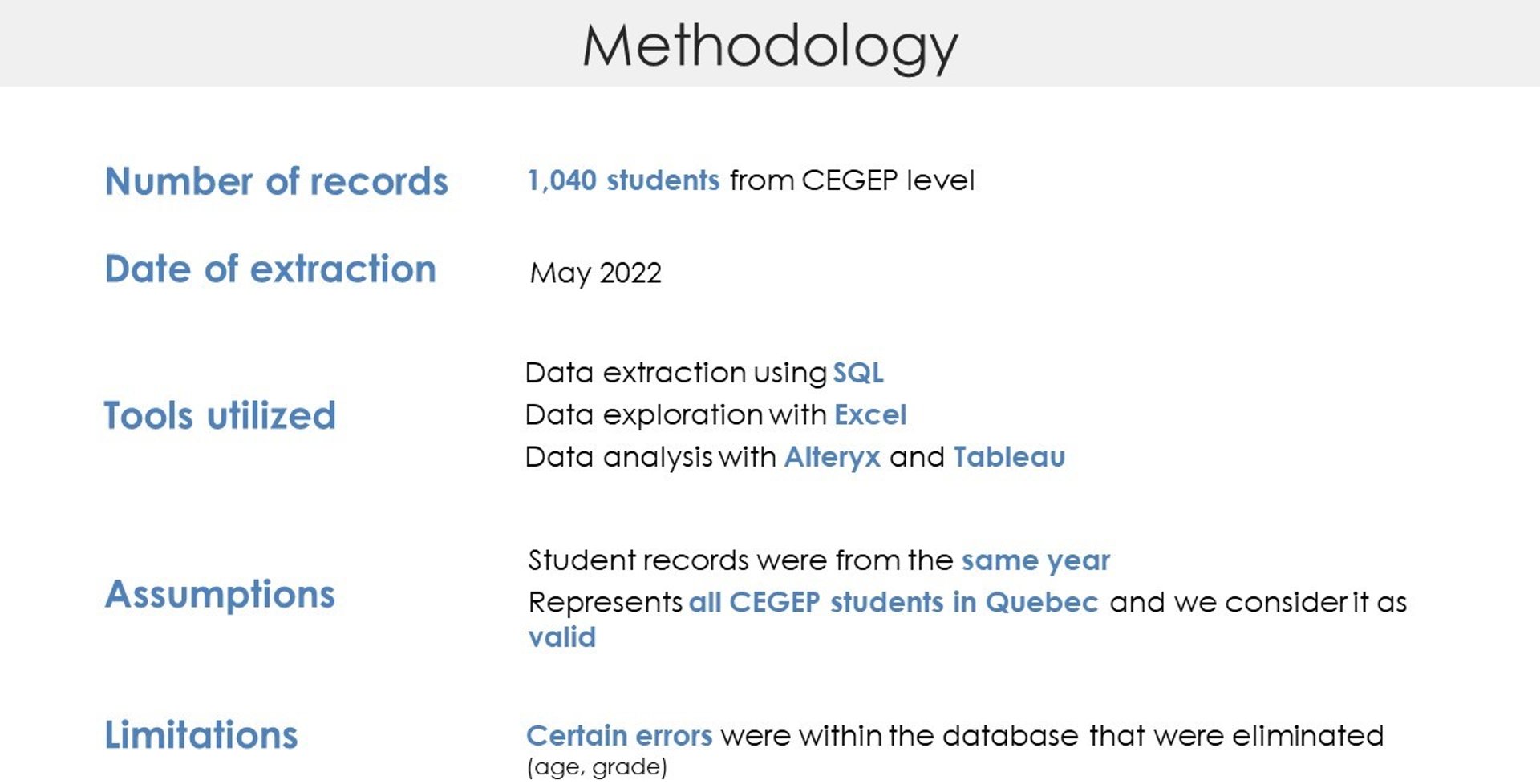Select the Date of extraction heading
Image resolution: width=1540 pixels, height=784 pixels.
pyautogui.click(x=270, y=269)
